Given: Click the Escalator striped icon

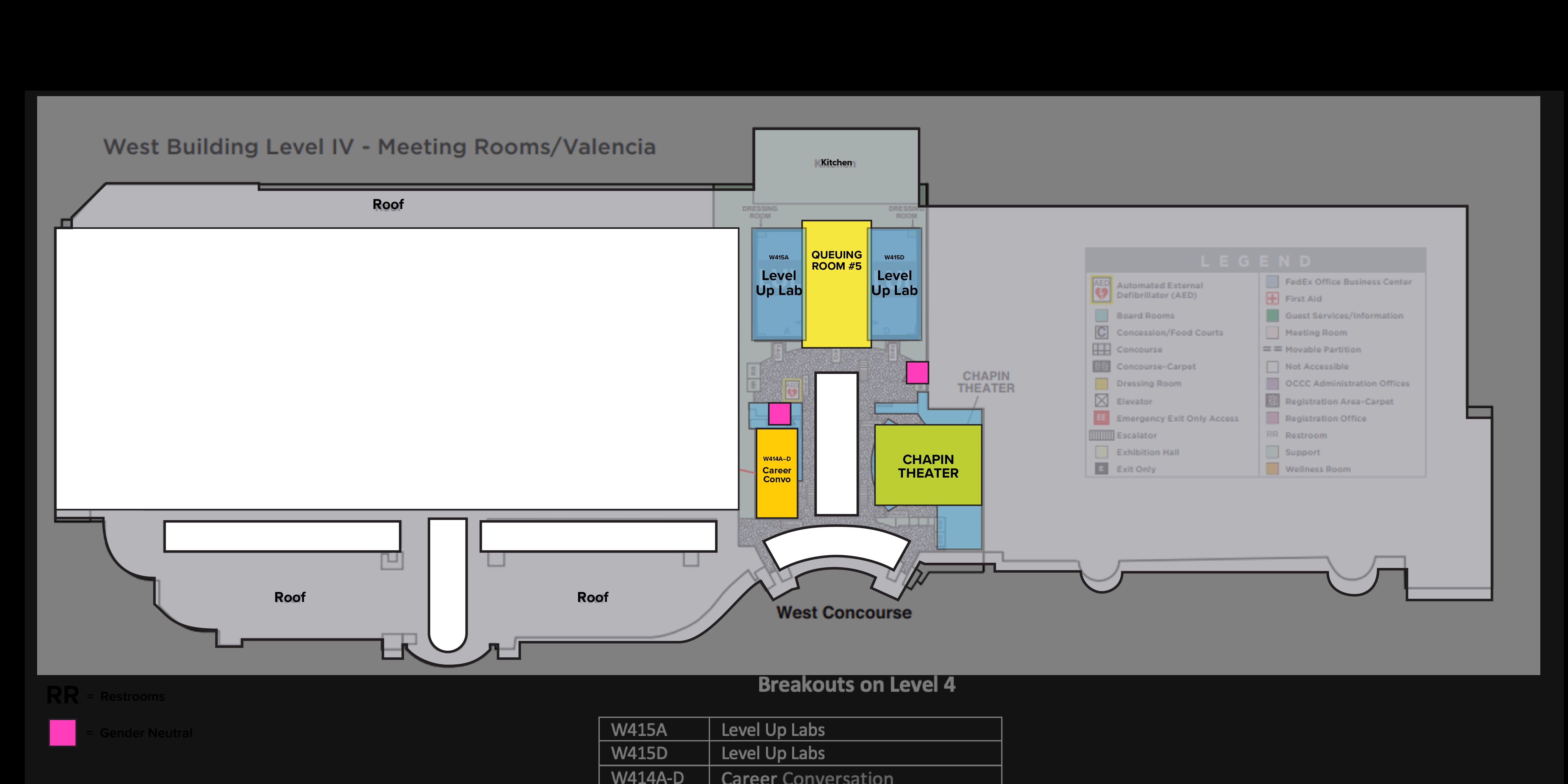Looking at the screenshot, I should [1101, 435].
